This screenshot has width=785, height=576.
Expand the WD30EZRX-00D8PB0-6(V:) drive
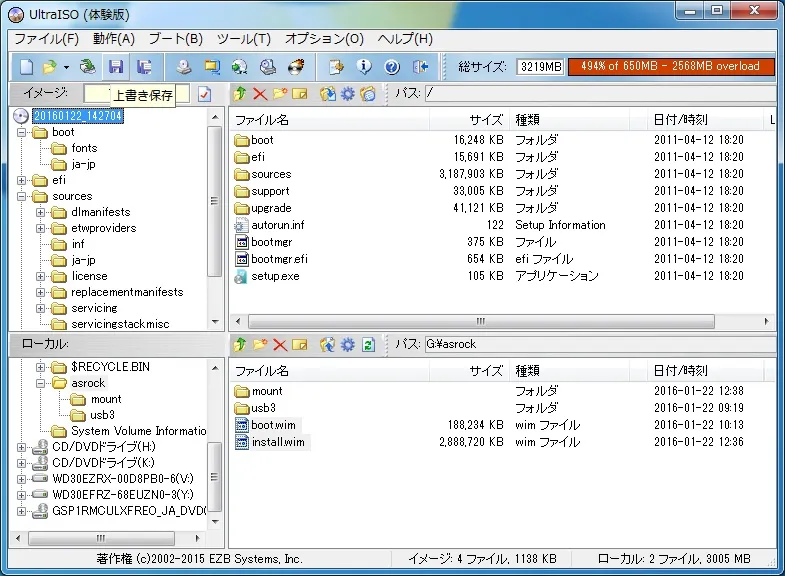(x=22, y=479)
